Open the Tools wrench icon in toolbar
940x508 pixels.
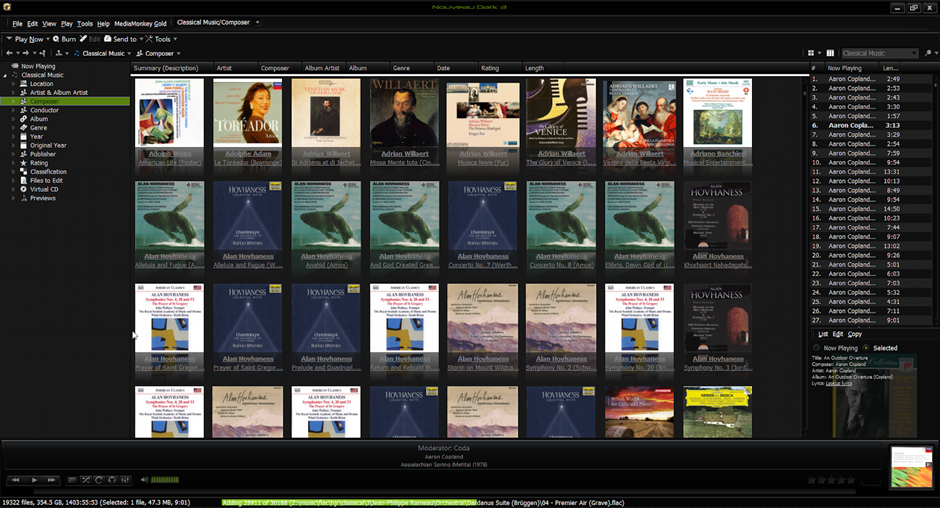pos(149,39)
